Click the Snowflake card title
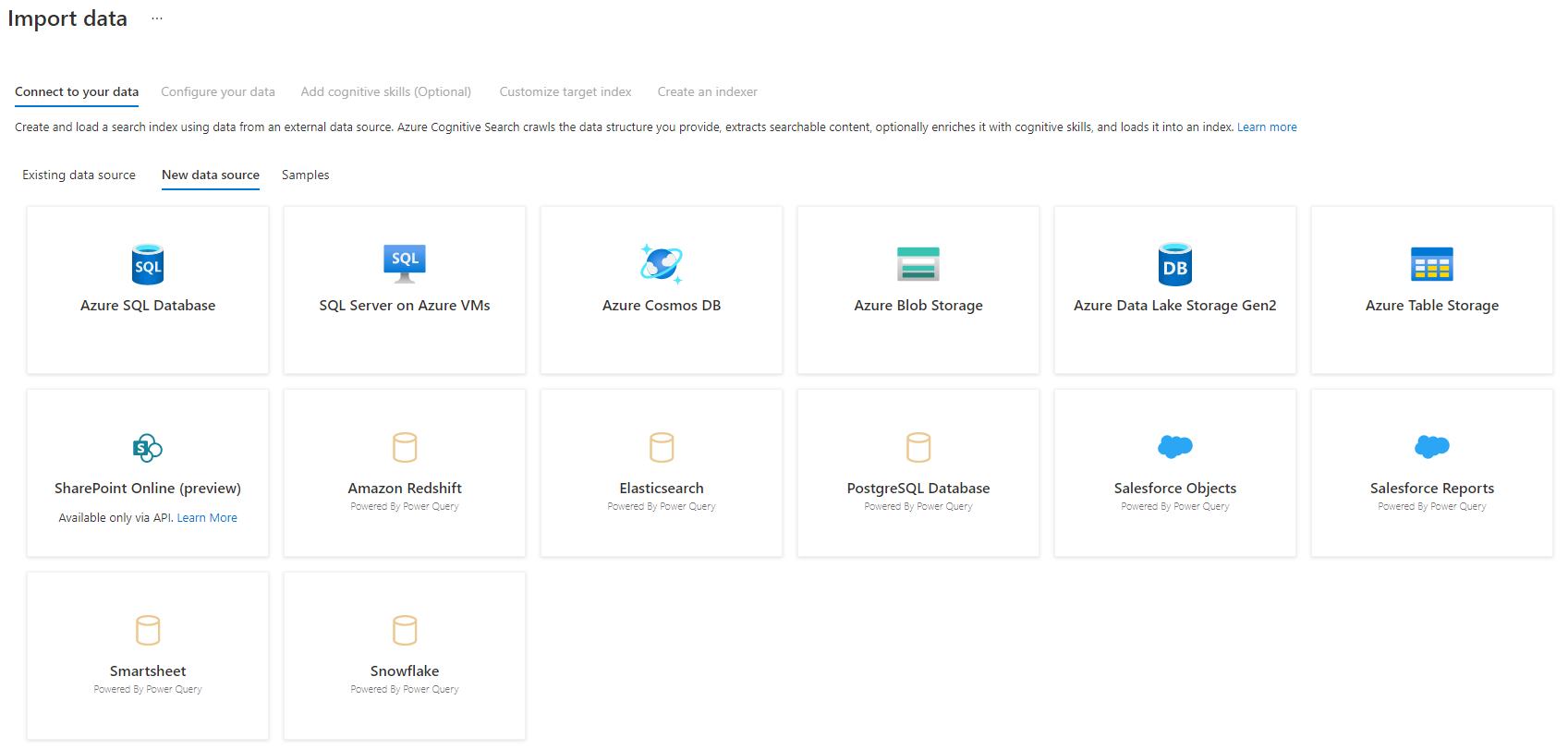 [405, 671]
